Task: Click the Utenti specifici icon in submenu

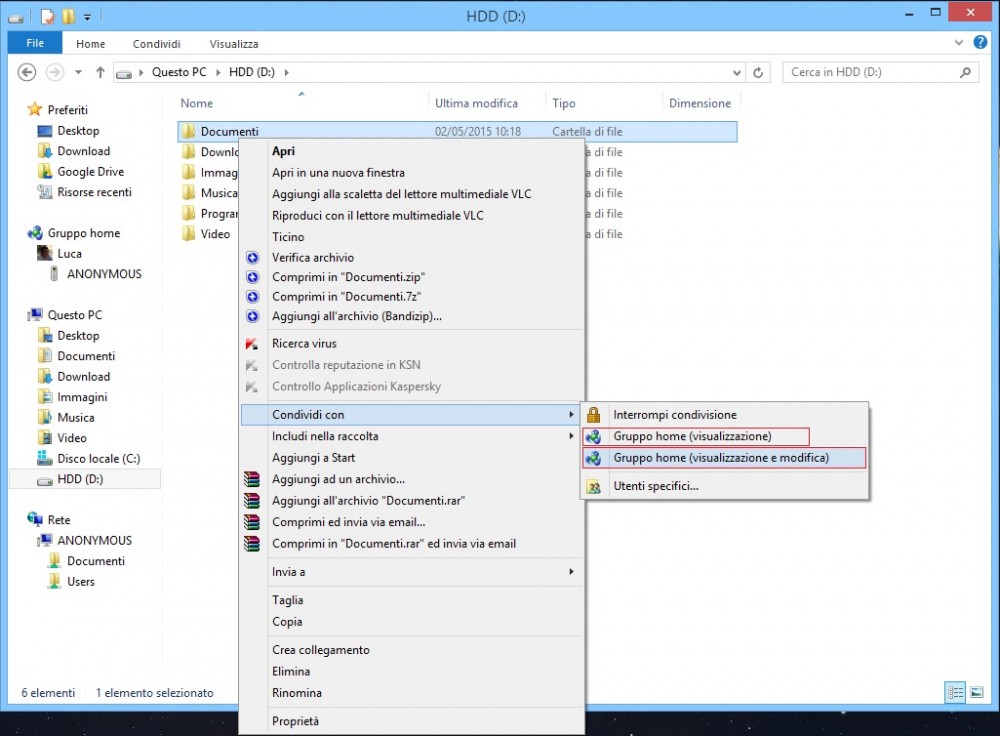Action: (594, 487)
